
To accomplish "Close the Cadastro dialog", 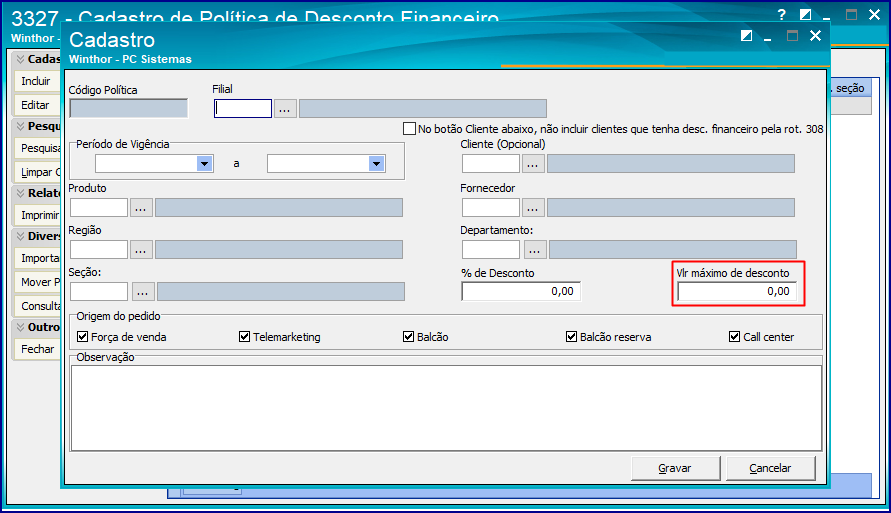I will tap(815, 35).
